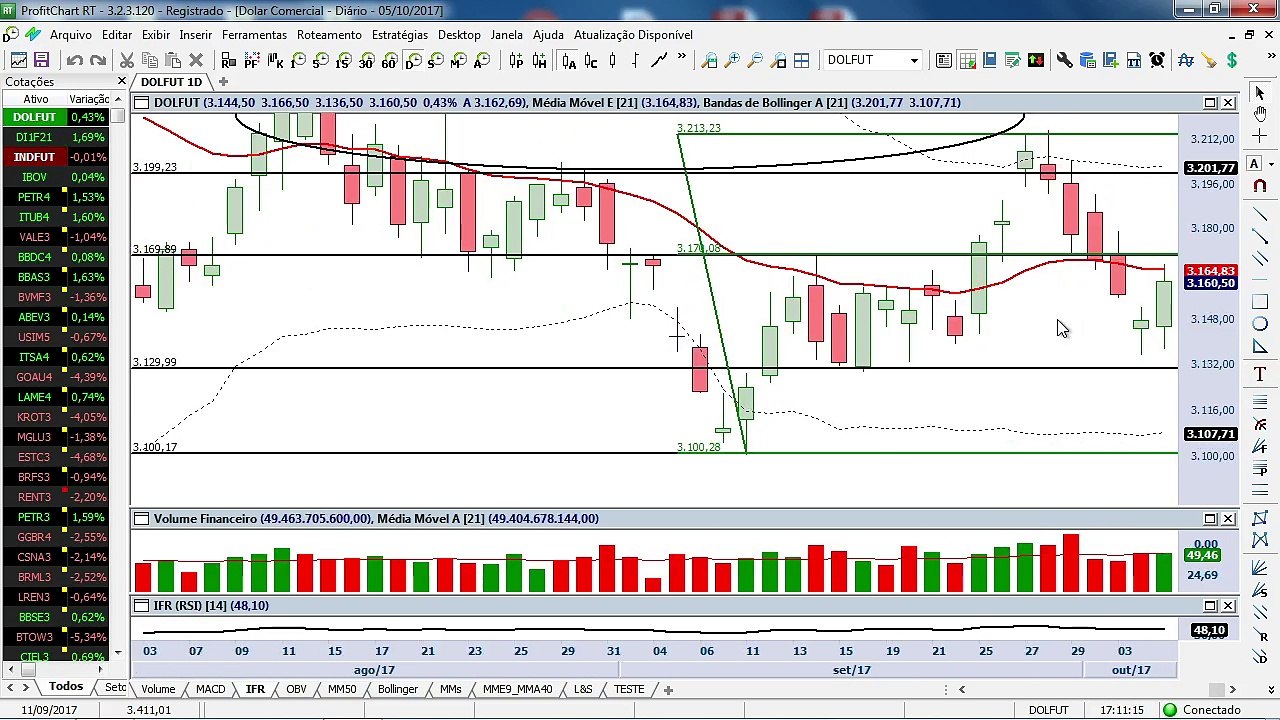Screen dimensions: 1280x720
Task: Switch to the Bollinger bottom tab
Action: [397, 689]
